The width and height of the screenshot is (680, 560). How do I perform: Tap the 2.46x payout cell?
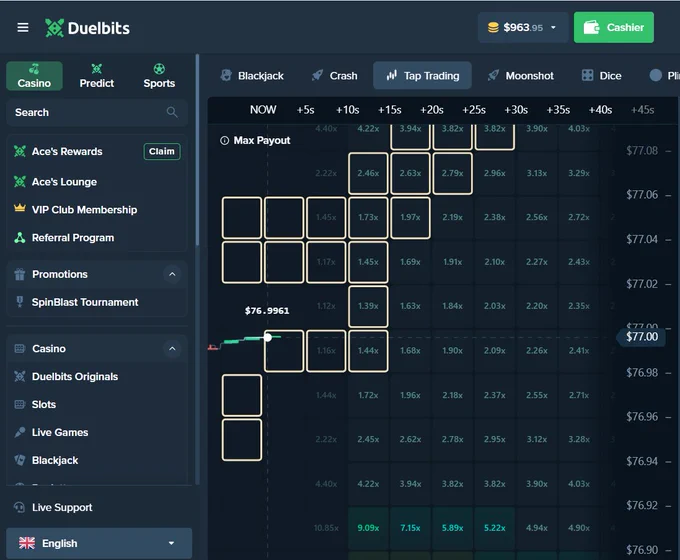point(368,174)
